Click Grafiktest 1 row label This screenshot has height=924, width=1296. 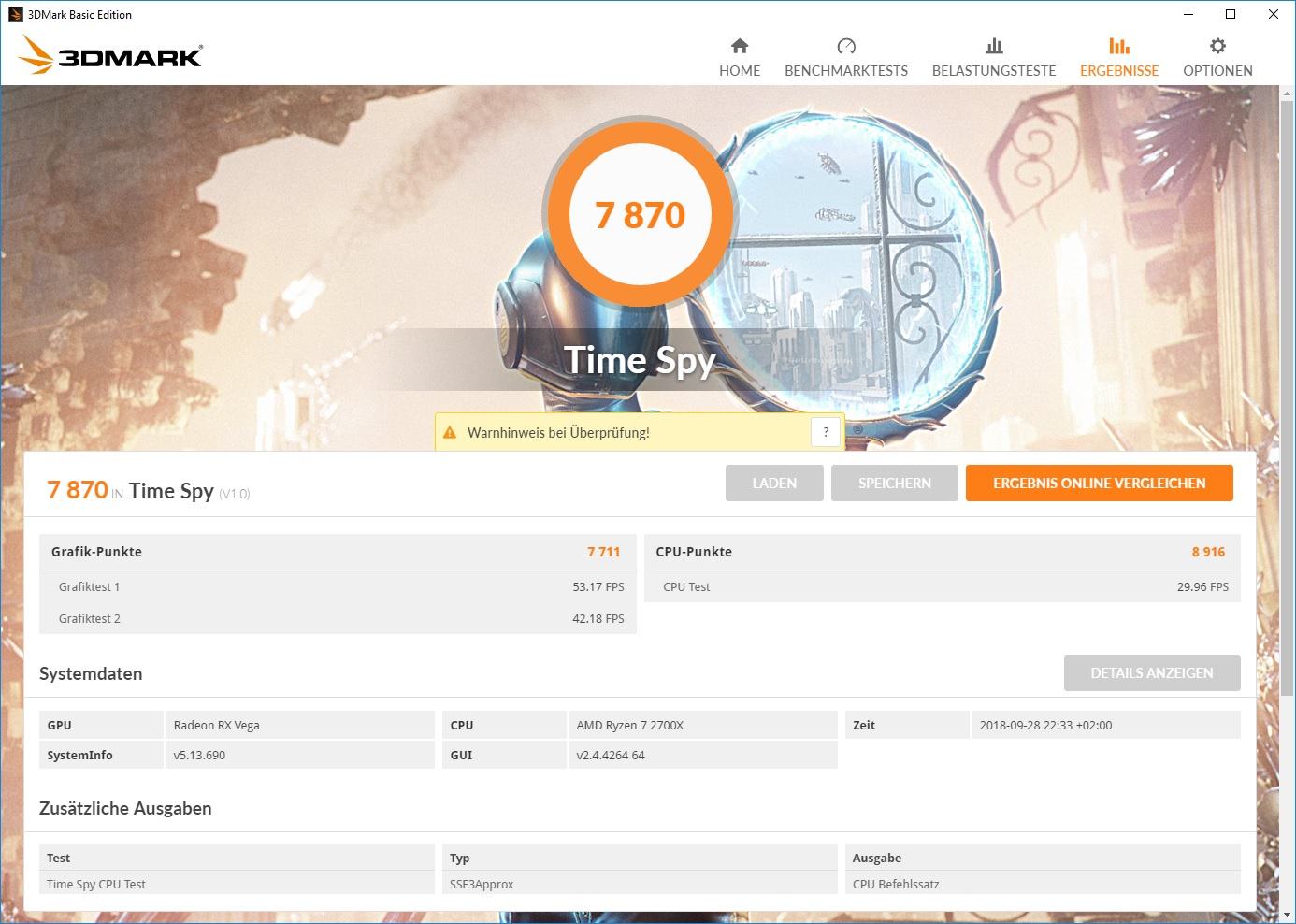(x=90, y=587)
